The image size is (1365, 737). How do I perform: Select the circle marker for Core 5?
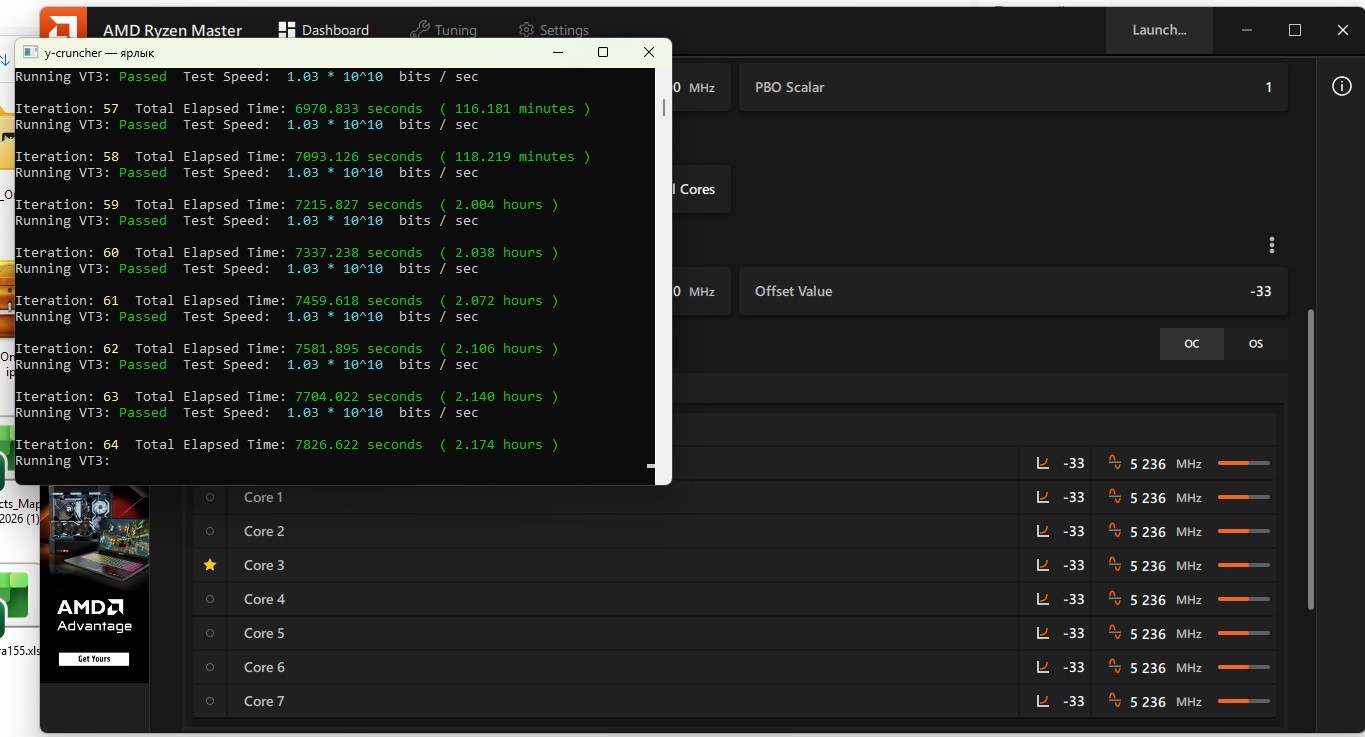pos(210,633)
